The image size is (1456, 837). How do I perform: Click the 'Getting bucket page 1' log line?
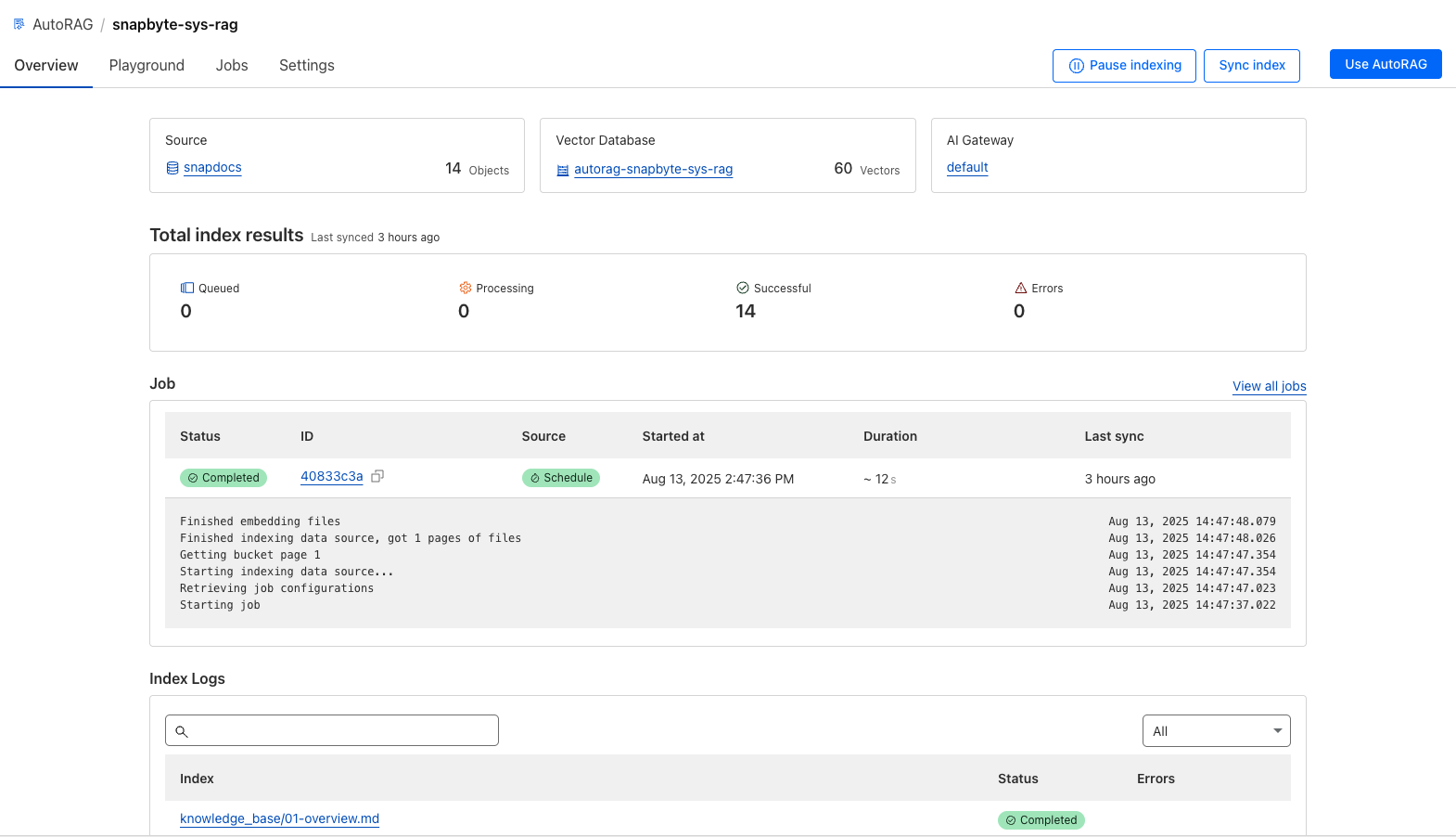[x=250, y=555]
